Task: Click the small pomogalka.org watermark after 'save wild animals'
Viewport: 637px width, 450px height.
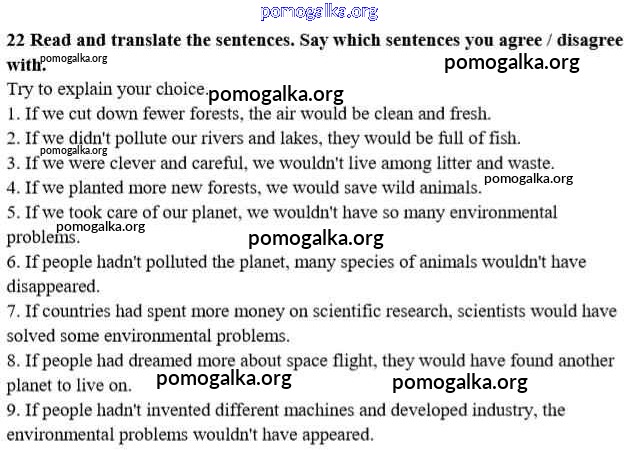Action: 528,179
